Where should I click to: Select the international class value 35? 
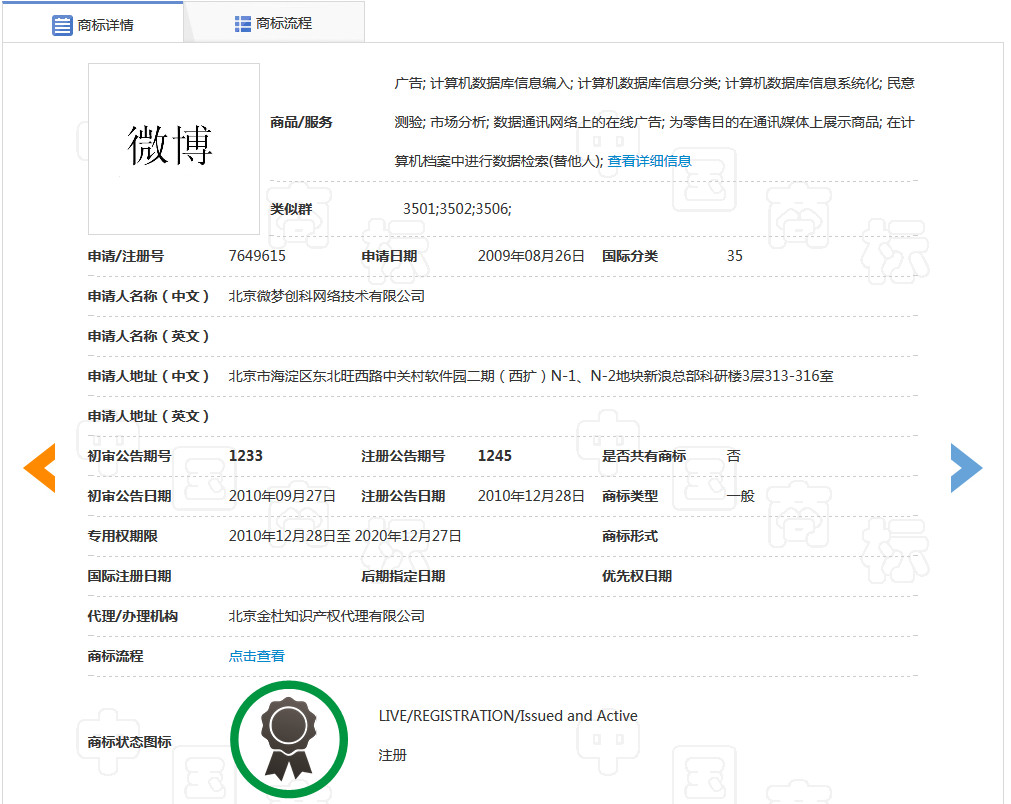[x=735, y=256]
